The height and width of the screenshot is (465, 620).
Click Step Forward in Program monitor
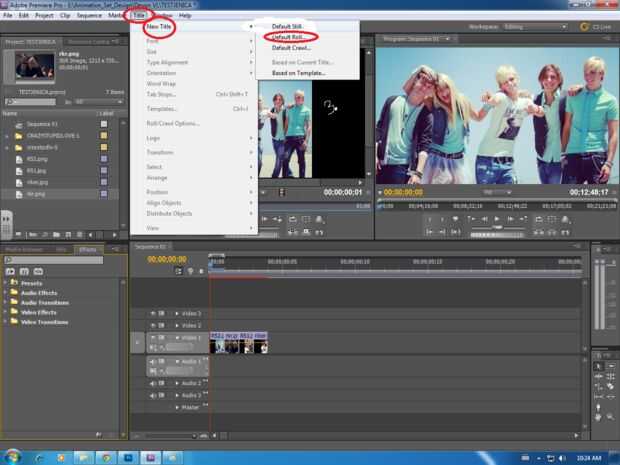point(510,219)
